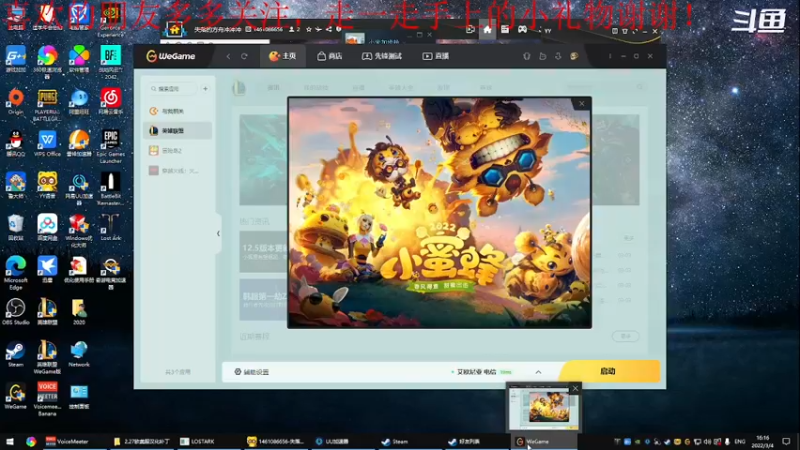
Task: Open 辅助设置 helper settings
Action: click(252, 372)
